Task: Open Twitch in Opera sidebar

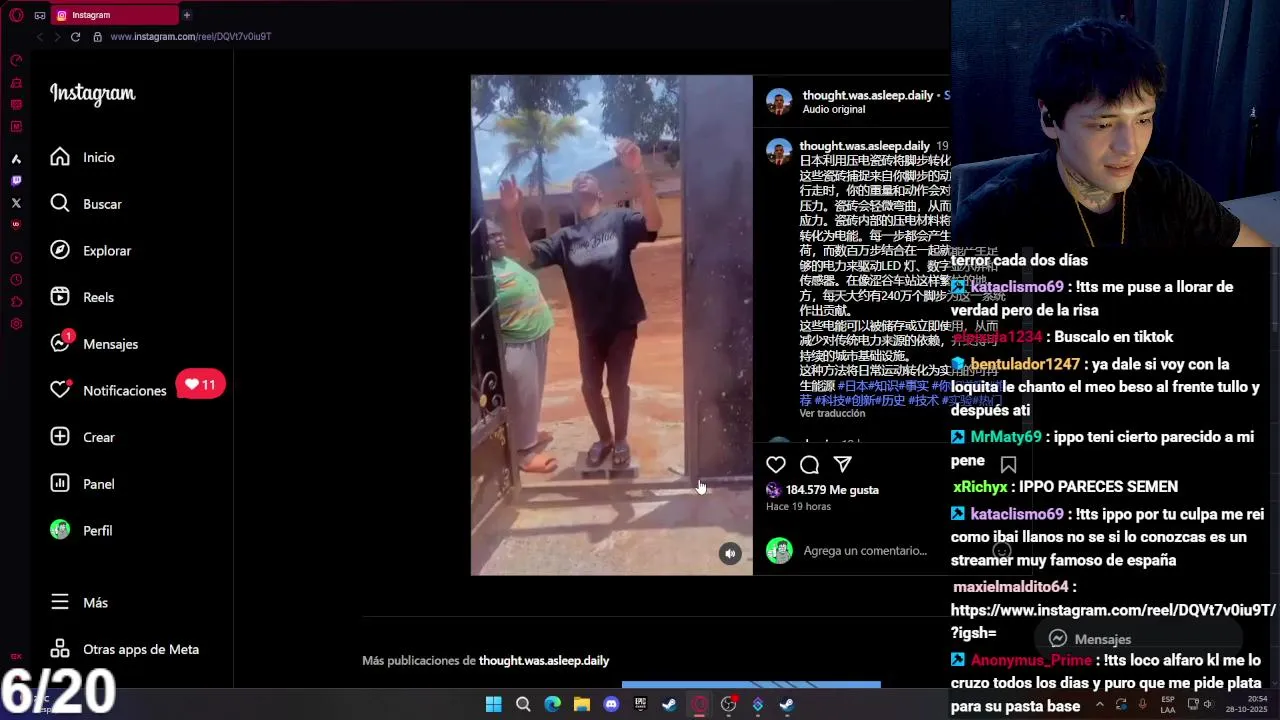Action: coord(16,181)
